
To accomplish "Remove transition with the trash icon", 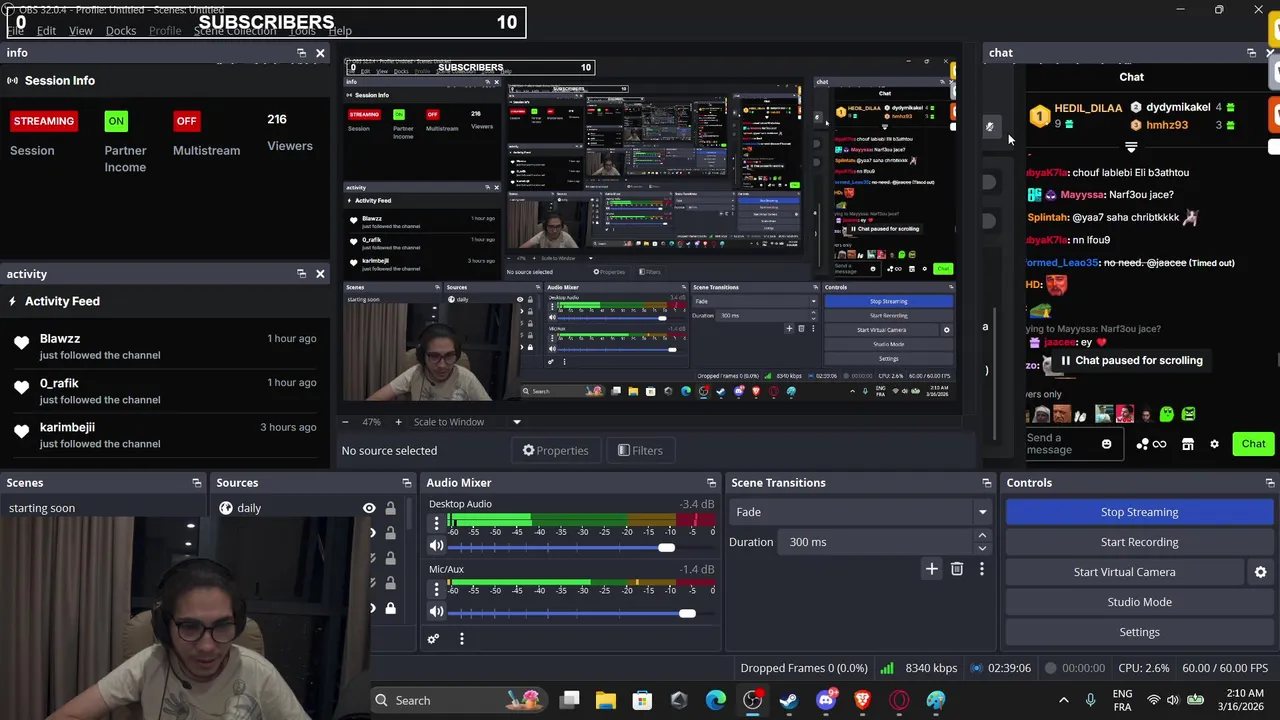I will [957, 569].
